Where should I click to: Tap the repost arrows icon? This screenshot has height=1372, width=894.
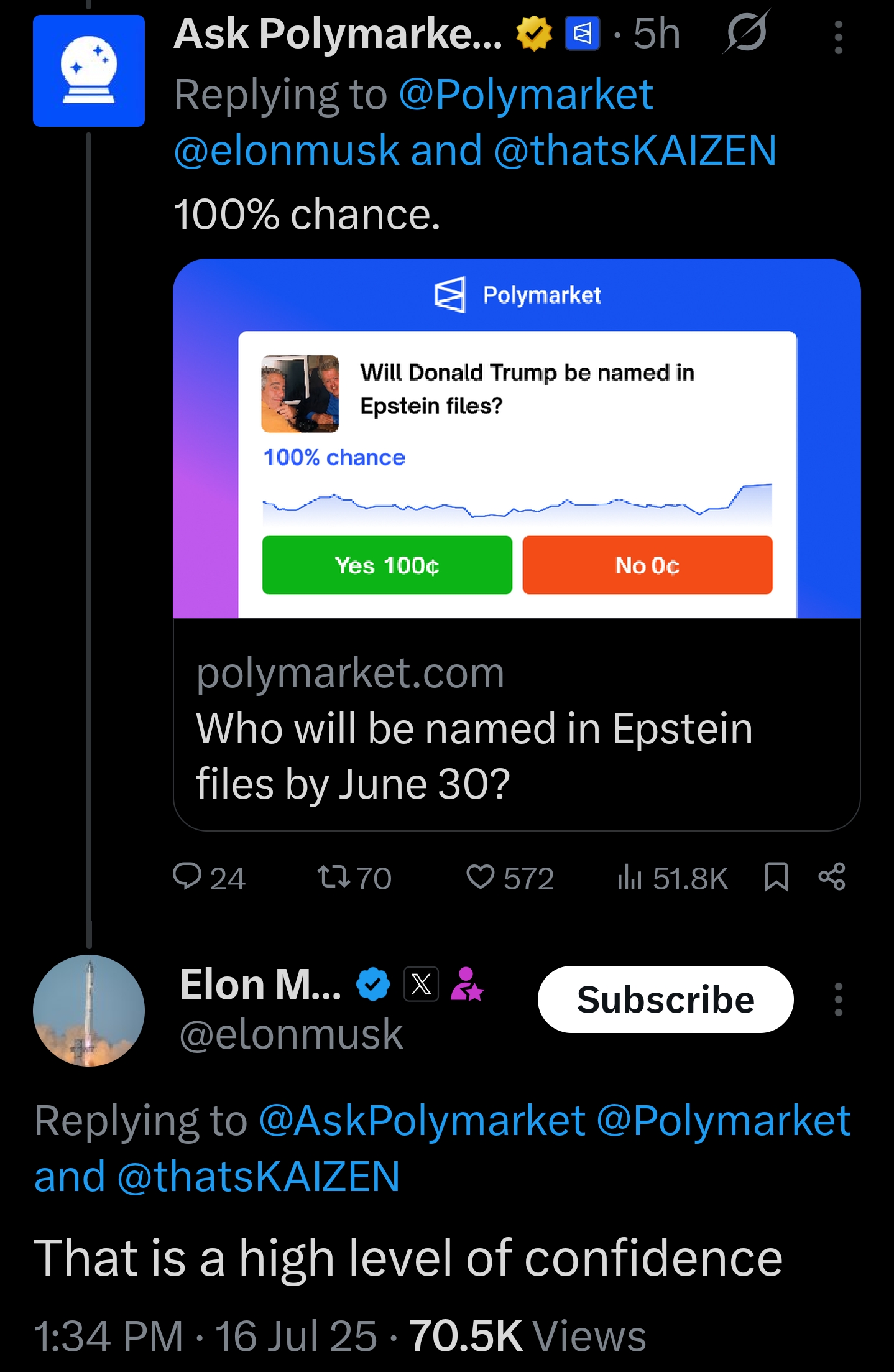[334, 877]
